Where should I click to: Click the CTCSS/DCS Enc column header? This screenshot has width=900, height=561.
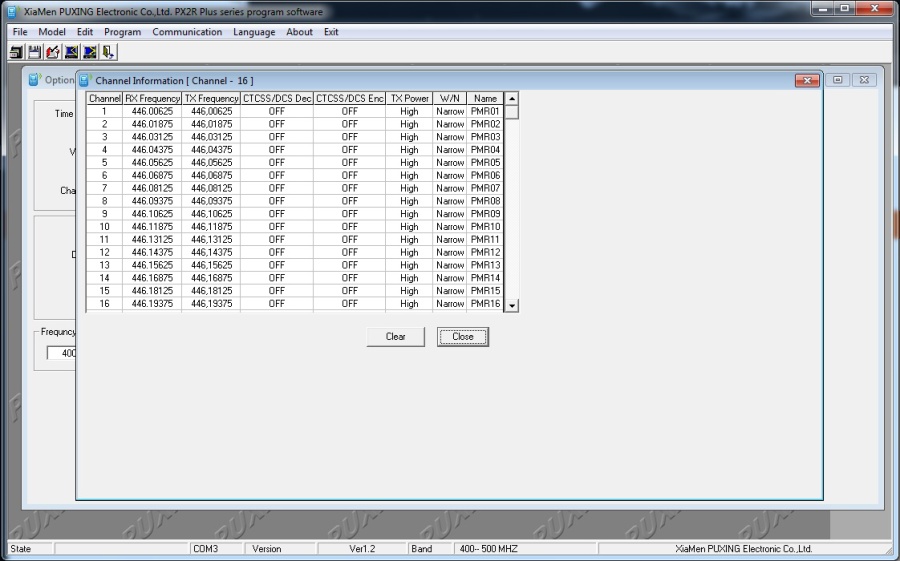(350, 99)
